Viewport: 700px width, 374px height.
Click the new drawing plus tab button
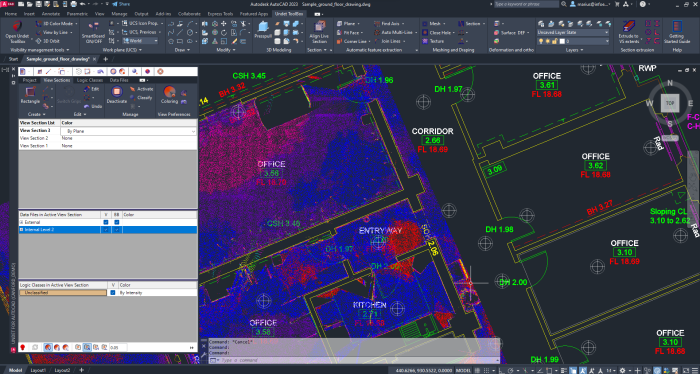106,59
